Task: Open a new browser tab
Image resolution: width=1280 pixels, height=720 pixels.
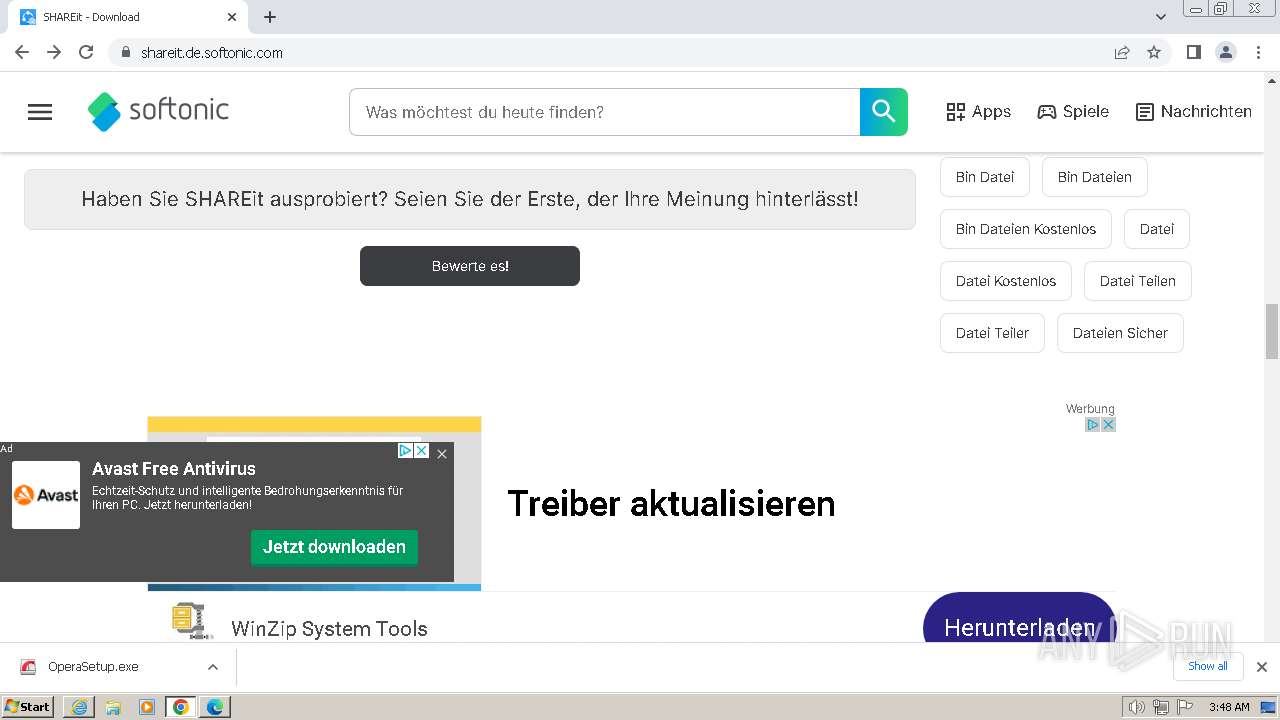Action: coord(270,17)
